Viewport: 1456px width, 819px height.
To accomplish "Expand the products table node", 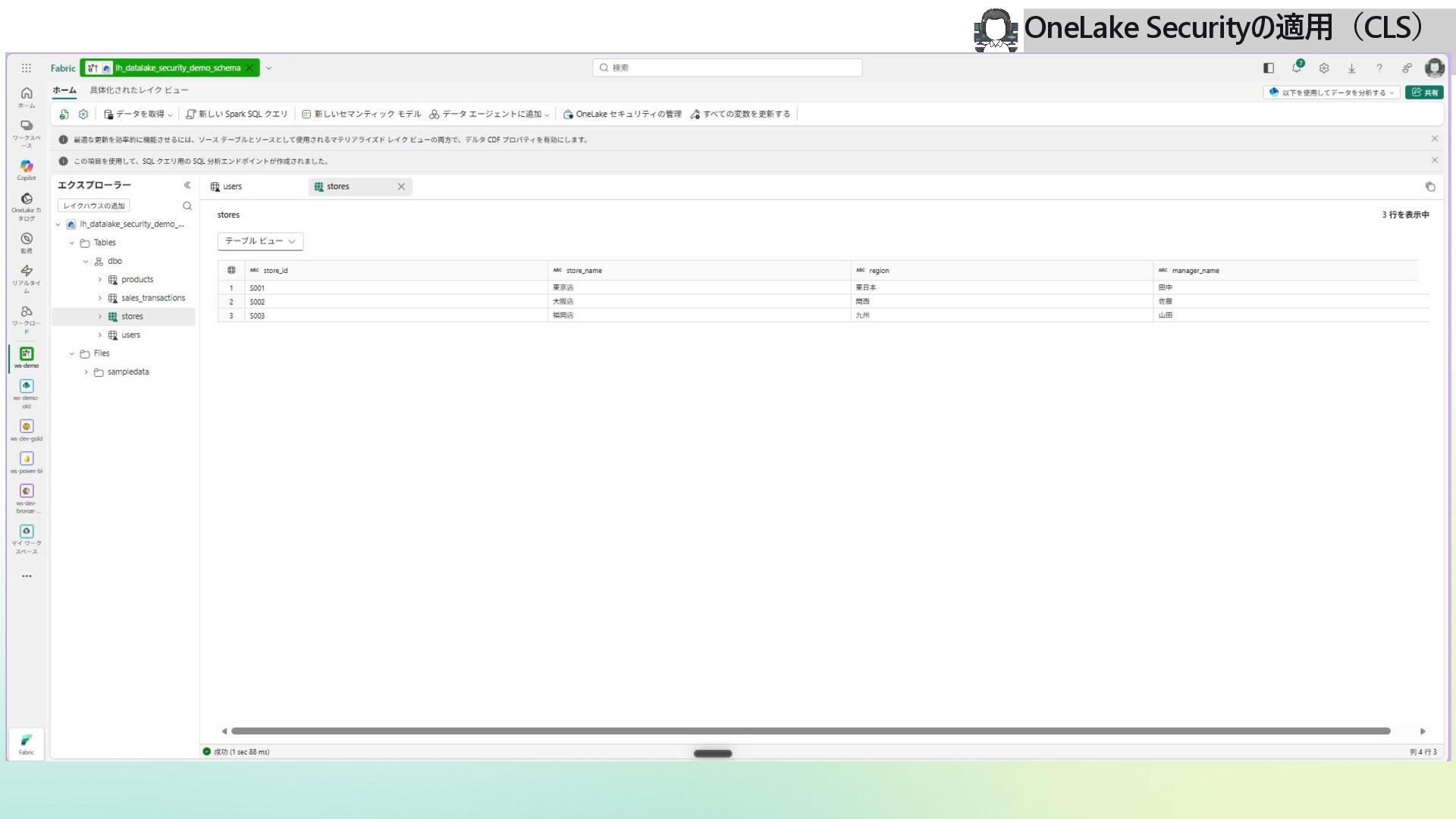I will click(100, 280).
